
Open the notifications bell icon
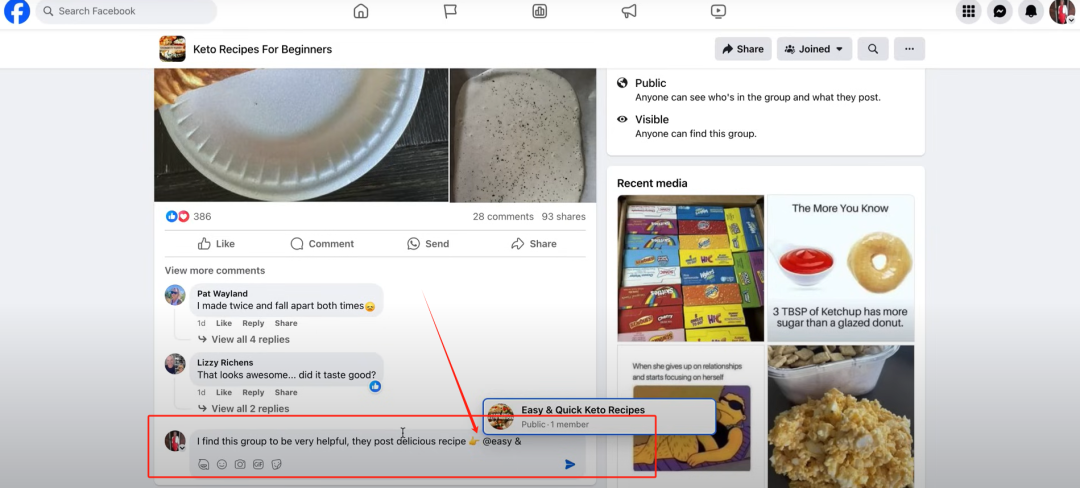click(1031, 12)
